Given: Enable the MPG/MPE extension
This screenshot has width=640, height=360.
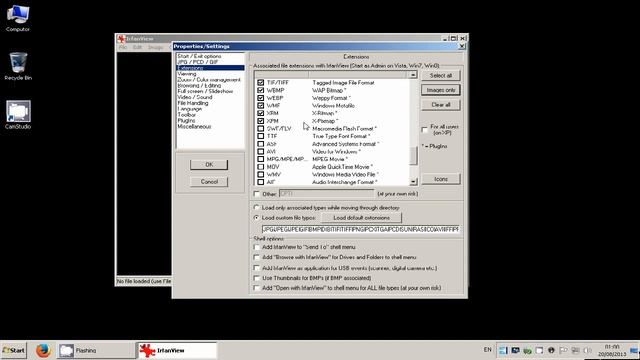Looking at the screenshot, I should [x=260, y=159].
